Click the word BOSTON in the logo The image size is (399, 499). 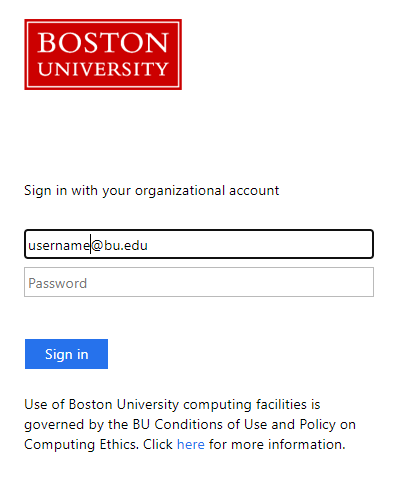pyautogui.click(x=103, y=43)
